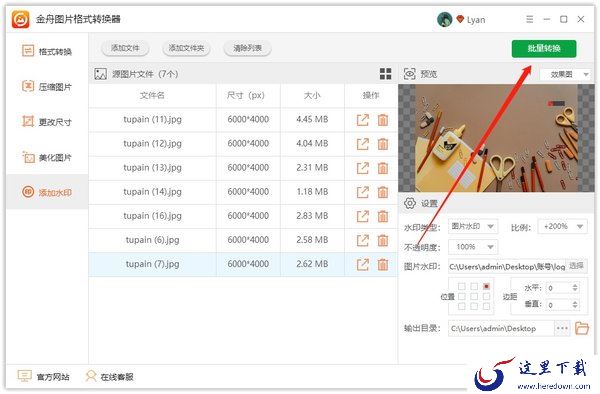This screenshot has width=600, height=394.
Task: Switch to 格式转换 in sidebar
Action: click(x=47, y=51)
